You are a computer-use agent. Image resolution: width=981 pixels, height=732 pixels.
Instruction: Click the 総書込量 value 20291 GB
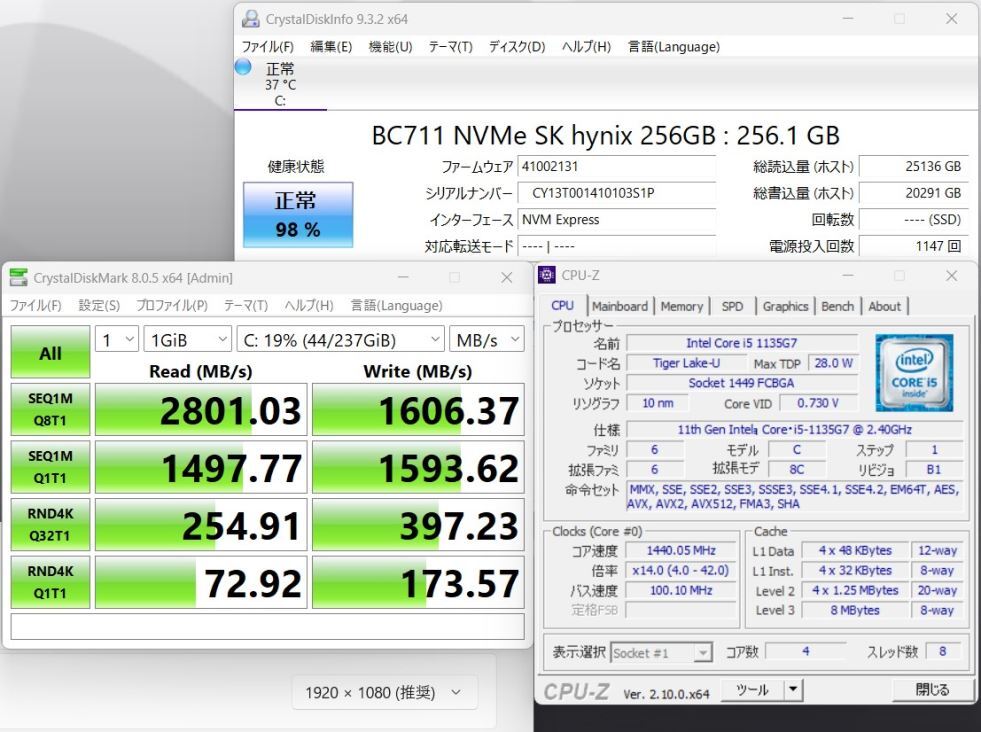(x=913, y=193)
